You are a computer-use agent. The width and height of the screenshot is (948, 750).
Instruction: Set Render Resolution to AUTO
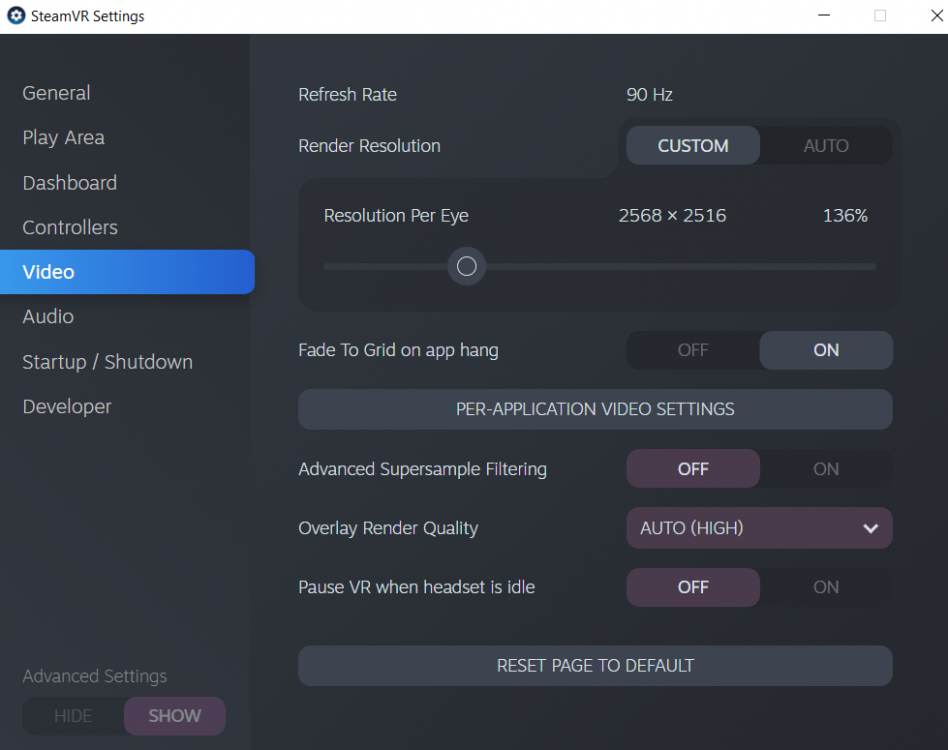826,146
